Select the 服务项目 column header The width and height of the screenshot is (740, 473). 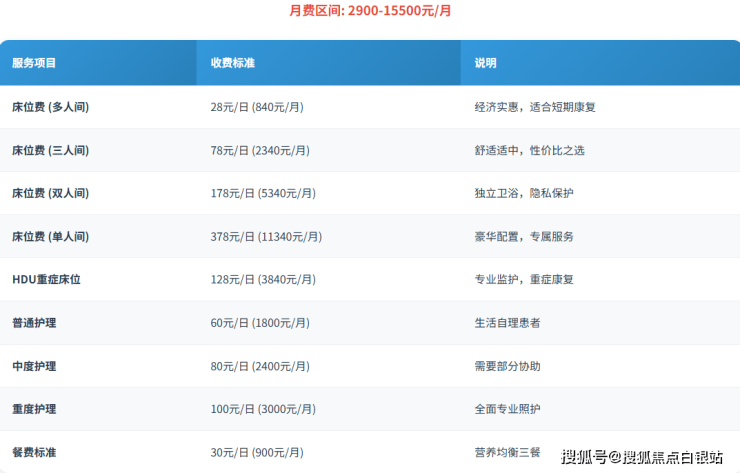(x=34, y=63)
